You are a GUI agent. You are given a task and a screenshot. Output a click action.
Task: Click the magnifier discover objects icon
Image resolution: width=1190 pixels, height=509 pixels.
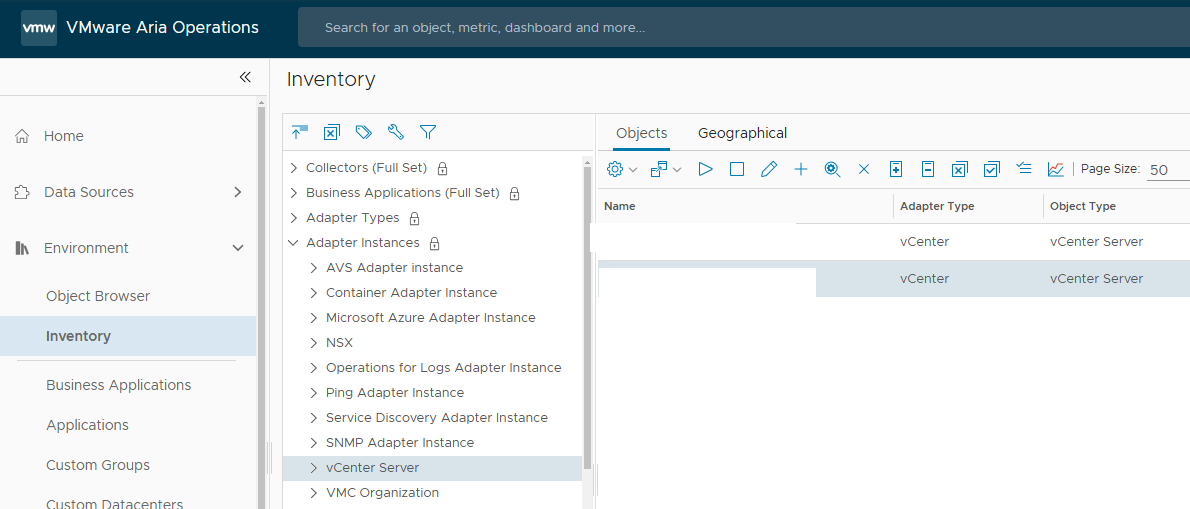click(832, 170)
